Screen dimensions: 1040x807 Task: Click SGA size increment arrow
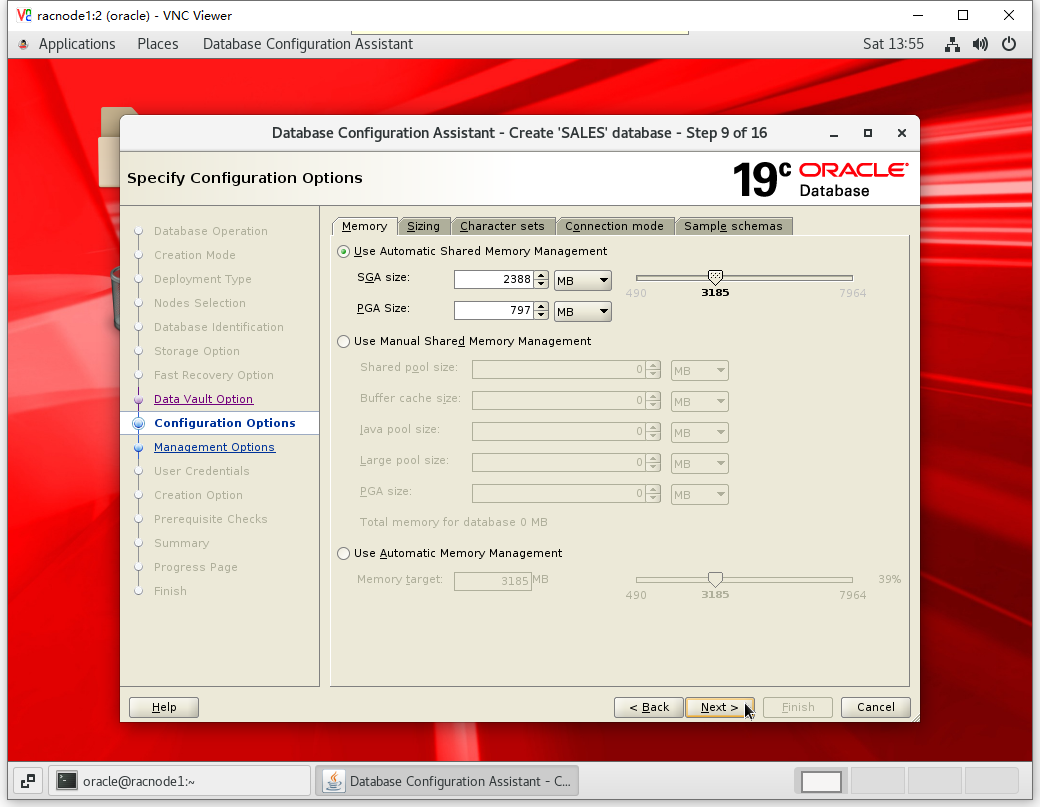coord(541,276)
